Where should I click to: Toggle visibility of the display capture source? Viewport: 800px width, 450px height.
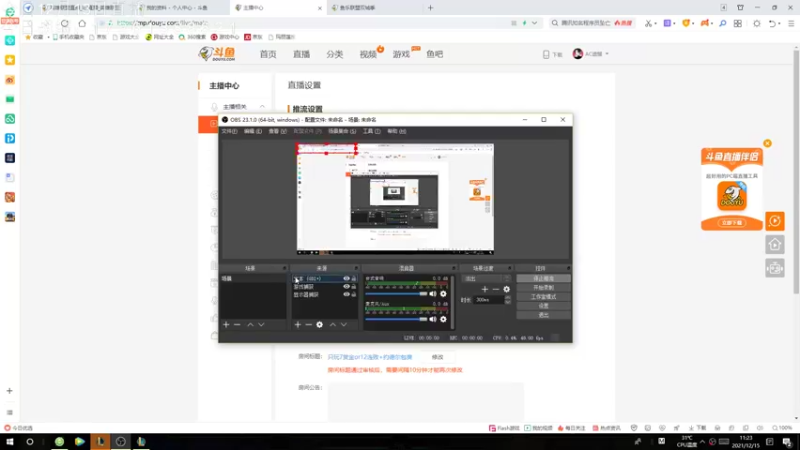coord(346,294)
